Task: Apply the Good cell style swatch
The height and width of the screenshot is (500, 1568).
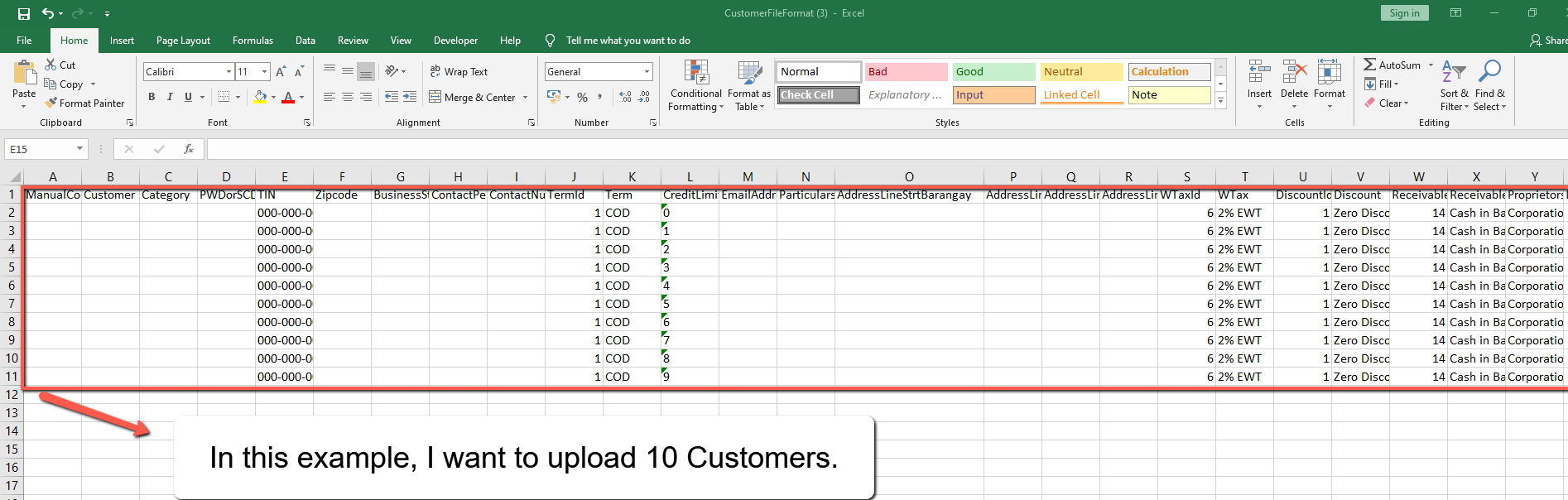Action: (x=993, y=72)
